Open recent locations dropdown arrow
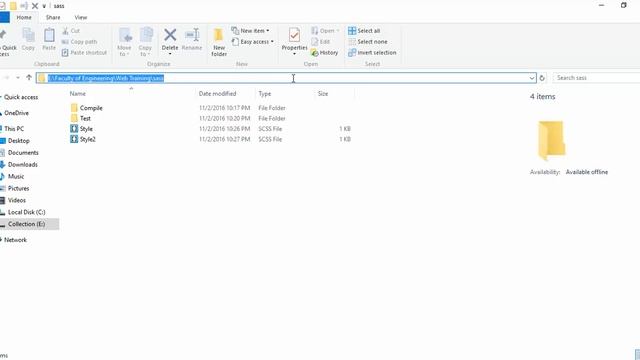Screen dimensions: 640x360 (18, 78)
